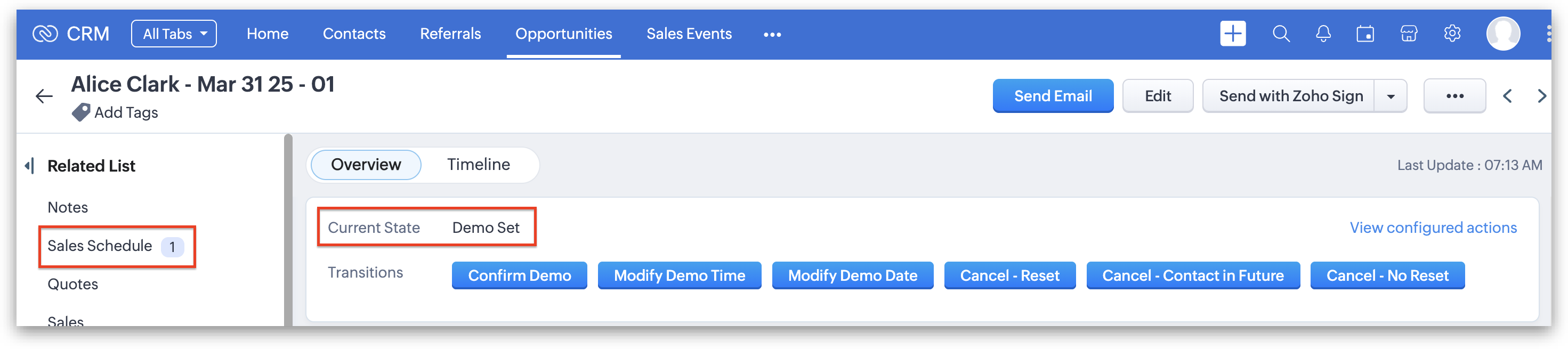Open the notifications bell
The image size is (1568, 349).
(x=1323, y=34)
